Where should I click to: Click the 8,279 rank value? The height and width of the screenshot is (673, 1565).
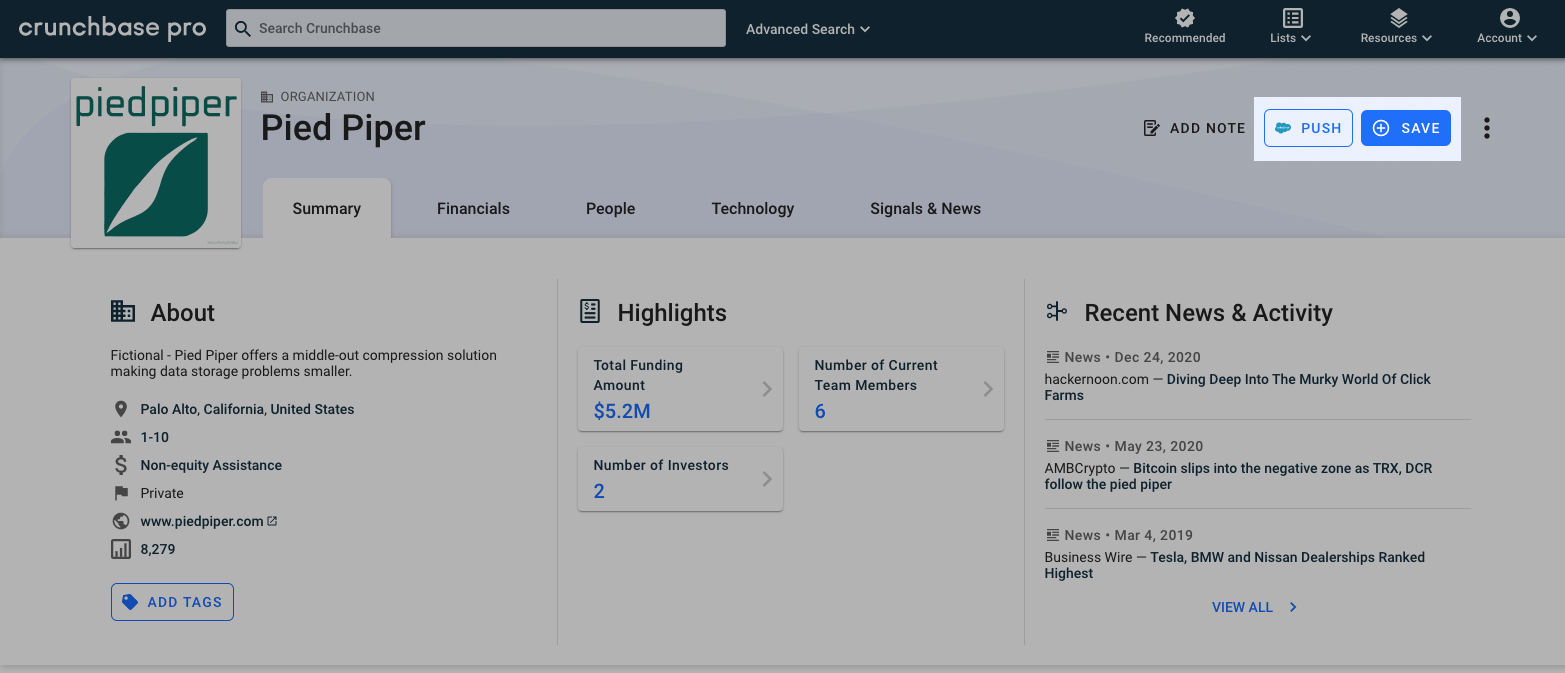click(158, 549)
